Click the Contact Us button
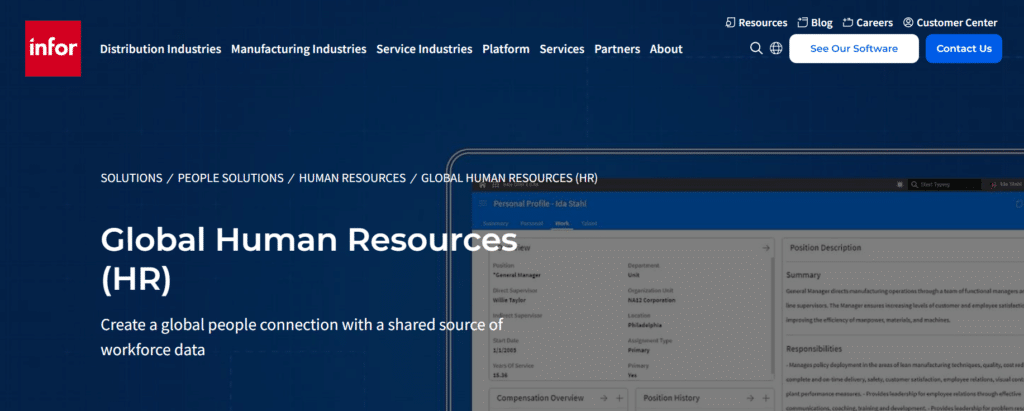 963,48
